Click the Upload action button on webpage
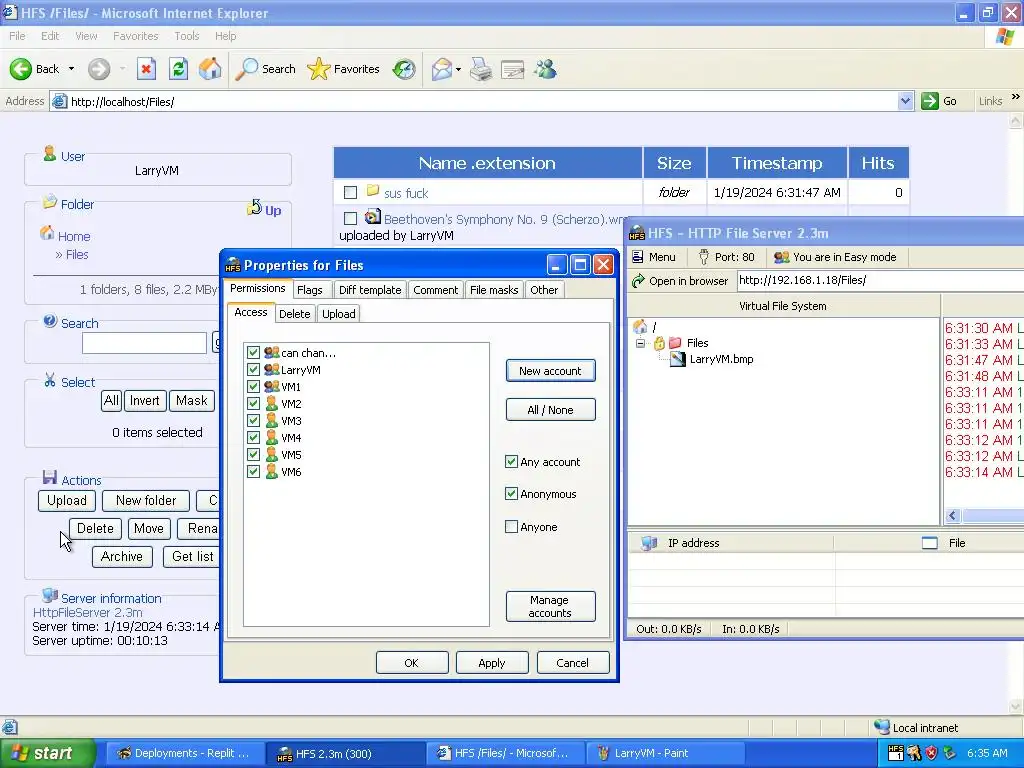 tap(67, 501)
